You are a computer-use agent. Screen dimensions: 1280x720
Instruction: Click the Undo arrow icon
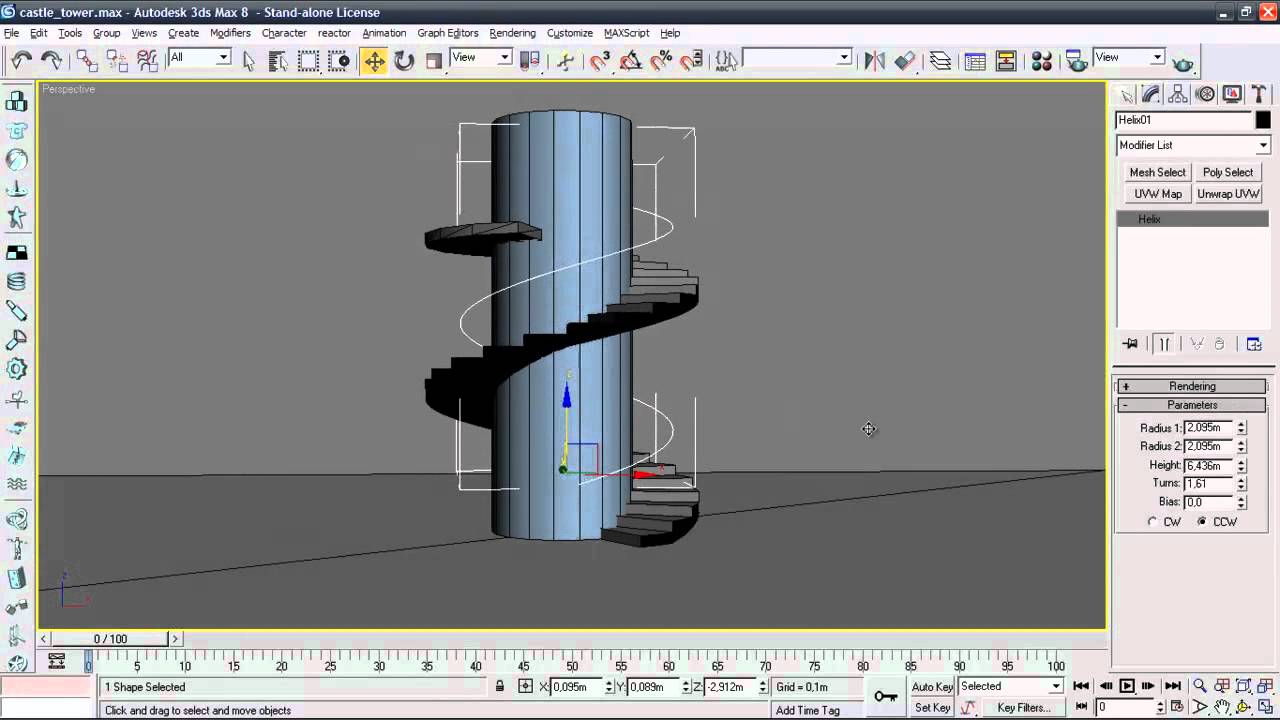tap(21, 61)
